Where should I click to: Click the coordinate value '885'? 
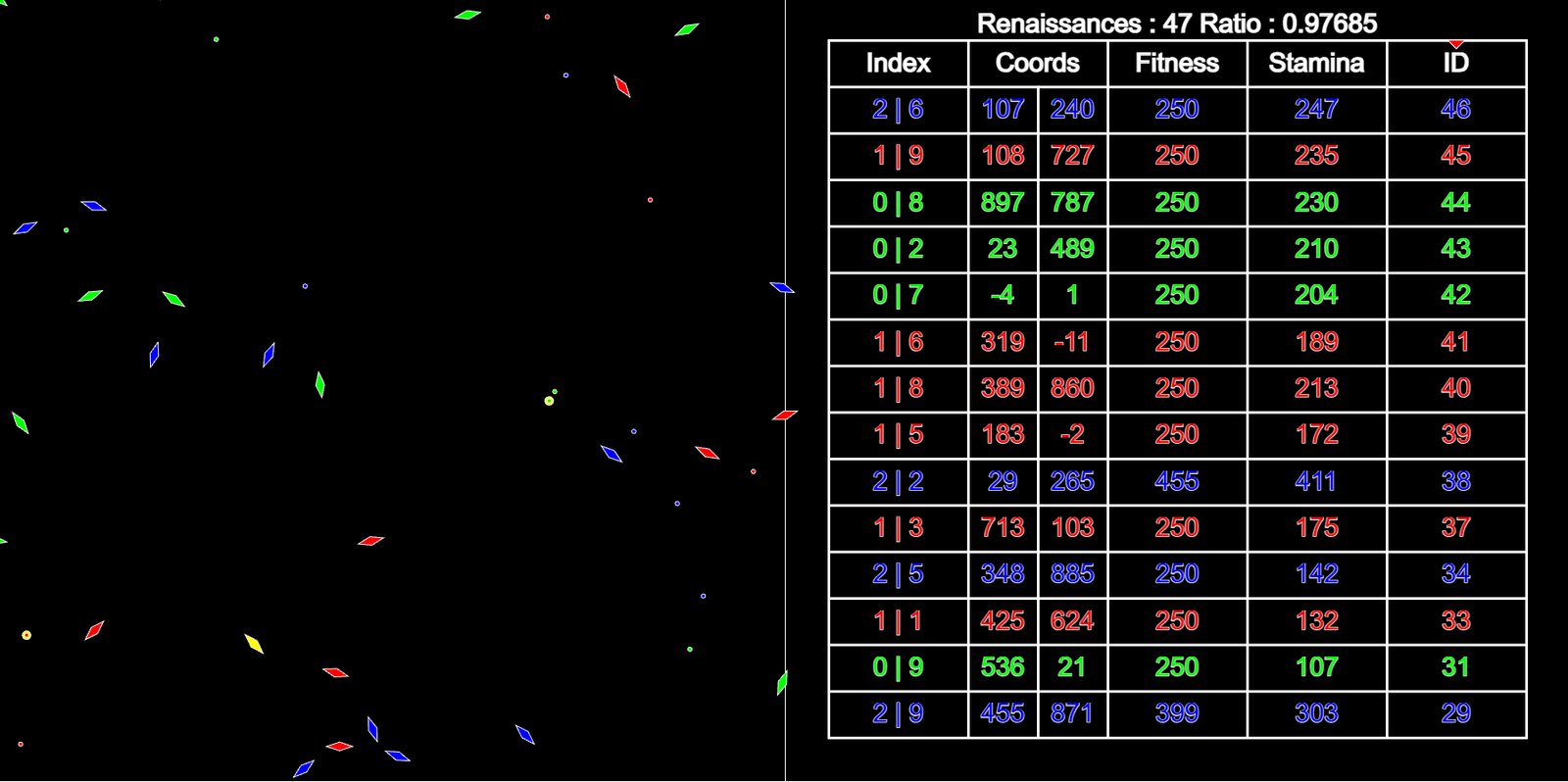tap(1072, 573)
